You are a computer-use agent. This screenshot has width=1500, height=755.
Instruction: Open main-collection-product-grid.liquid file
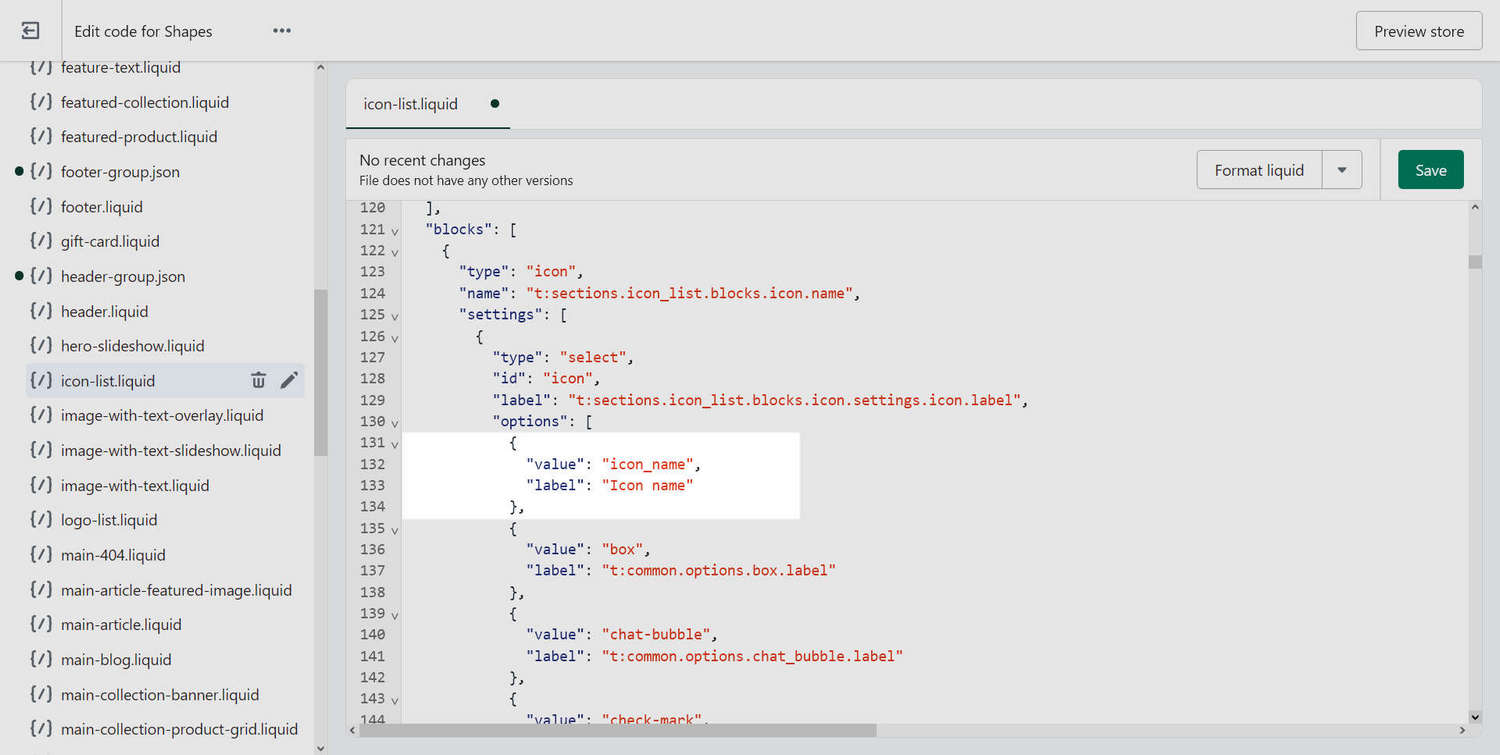pyautogui.click(x=179, y=729)
